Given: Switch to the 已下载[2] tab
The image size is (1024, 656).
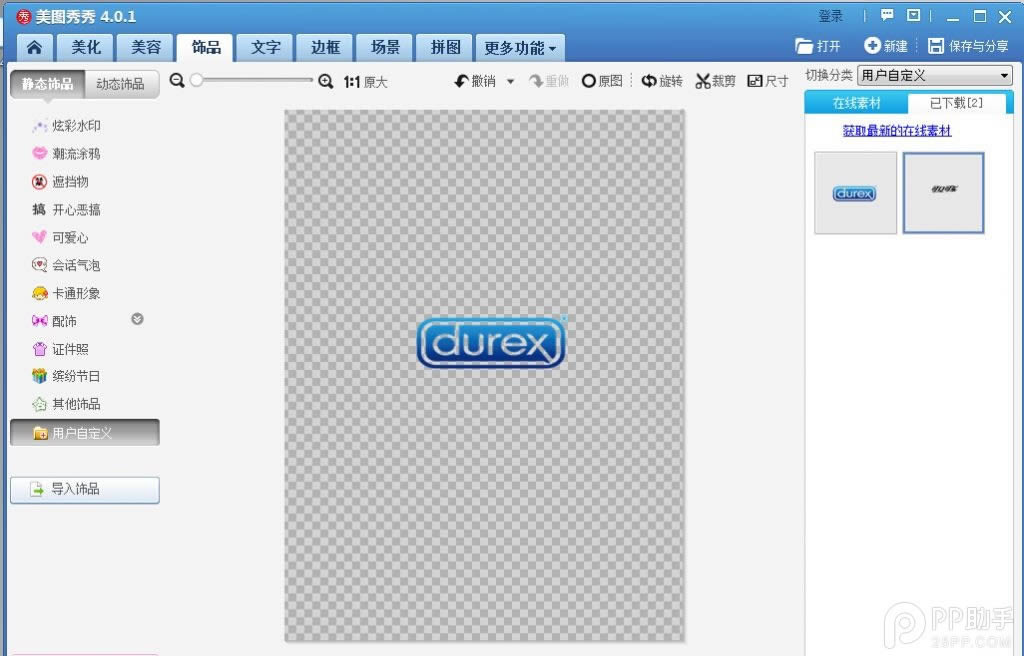Looking at the screenshot, I should pos(956,103).
